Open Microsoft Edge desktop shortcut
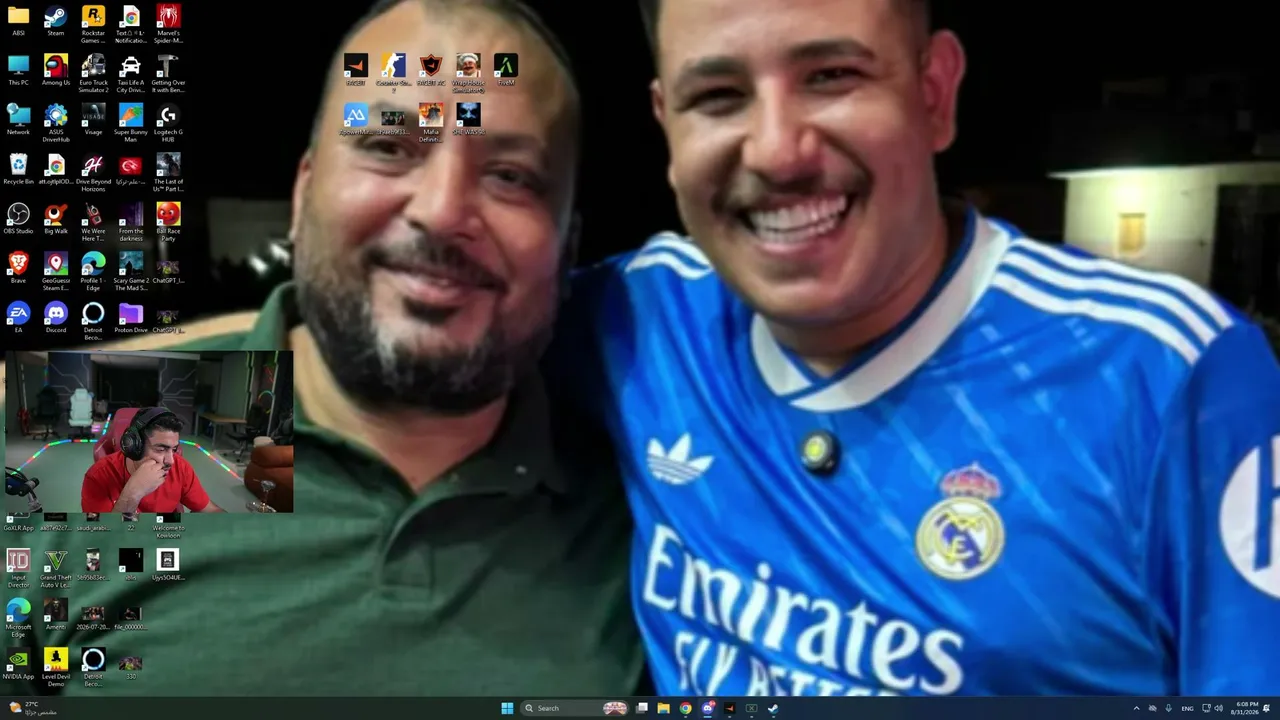Image resolution: width=1280 pixels, height=720 pixels. pos(18,617)
